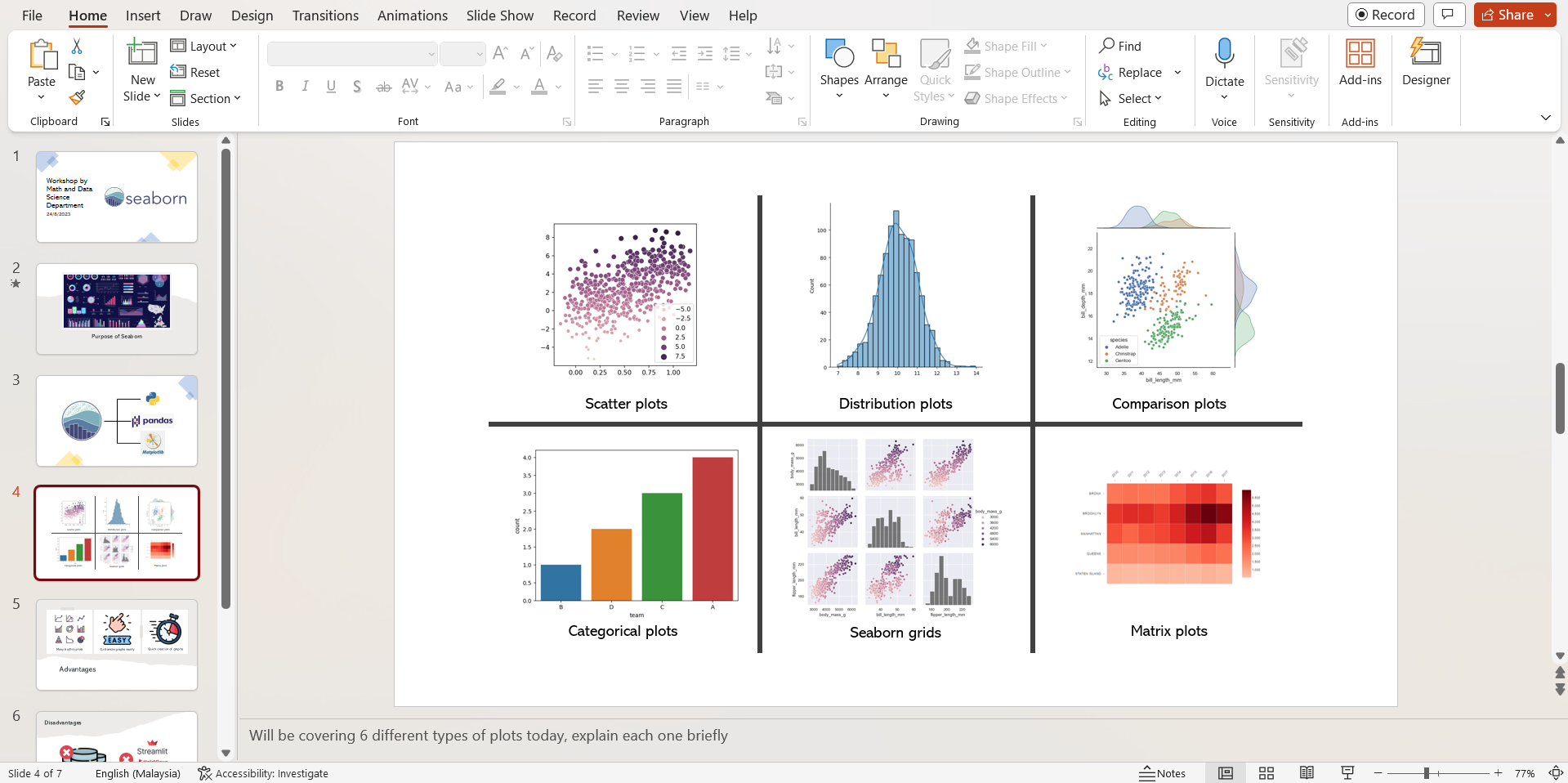This screenshot has width=1568, height=783.
Task: Select slide 2 thumbnail, Purpose of Seaborn
Action: click(x=117, y=309)
